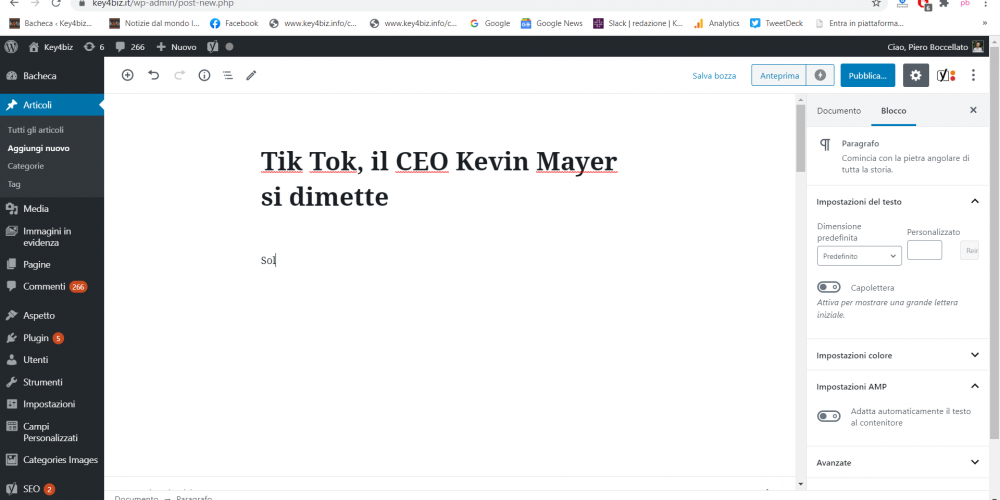Click the post title heading
Screen dimensions: 1000x500
tap(439, 179)
